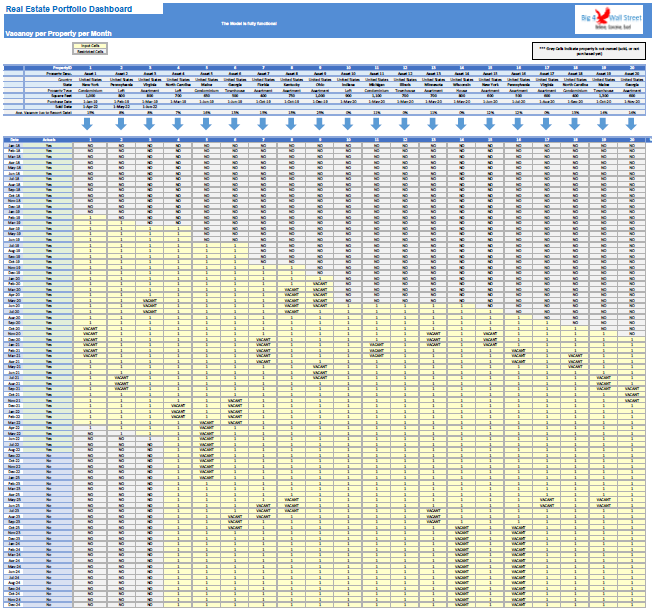This screenshot has height=613, width=652.
Task: Click the blue down arrow under Asset 8
Action: click(x=291, y=124)
